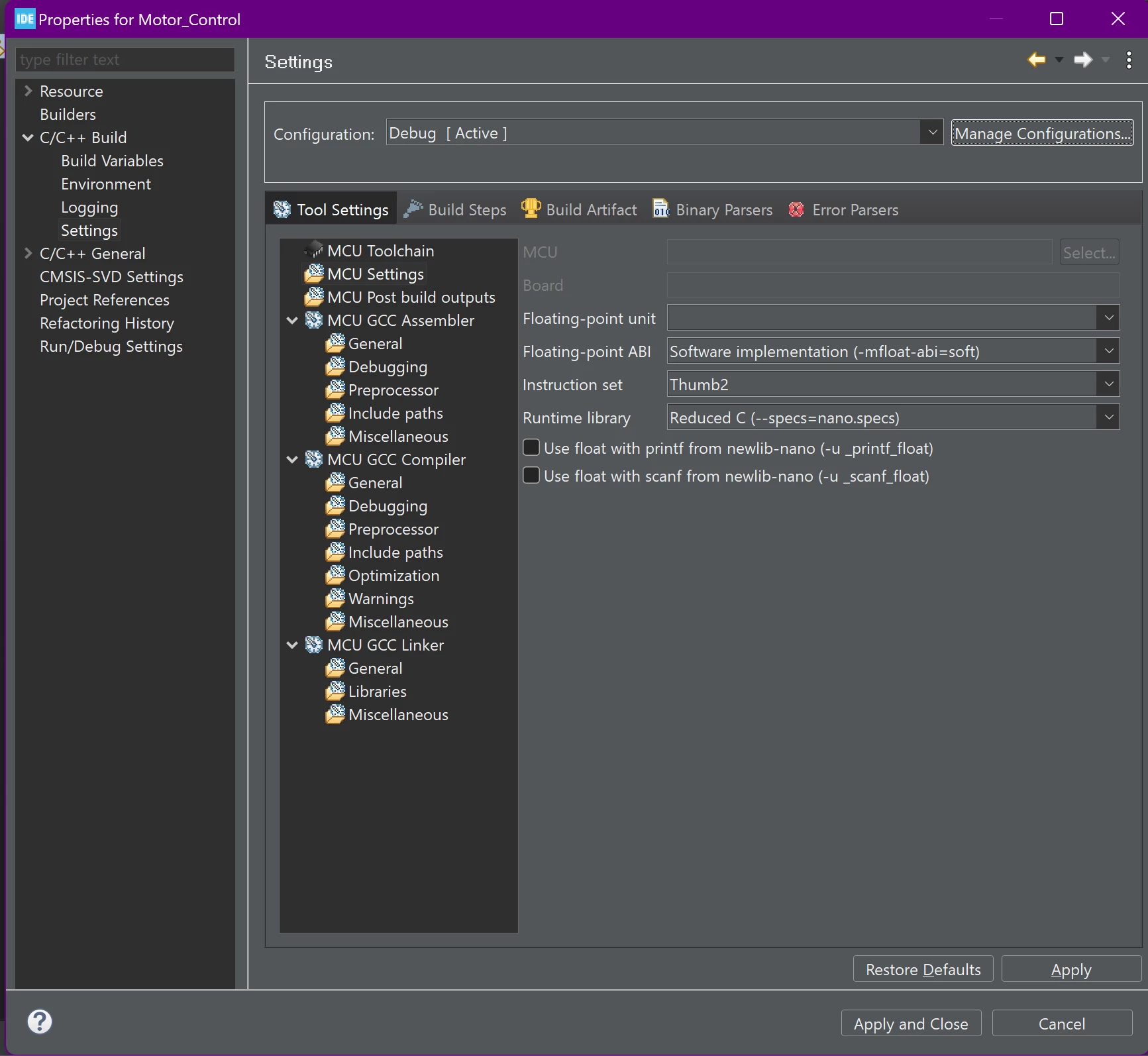
Task: Go back with the yellow left arrow
Action: [1037, 60]
